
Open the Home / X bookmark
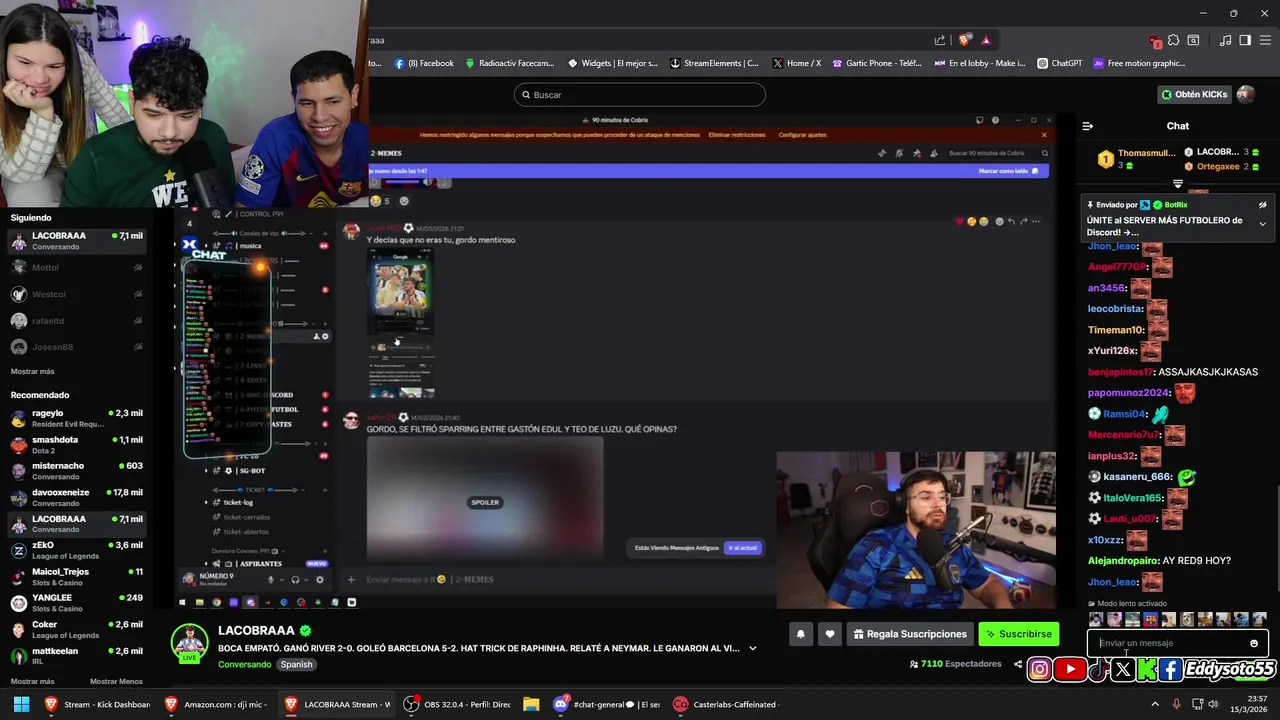(x=796, y=63)
